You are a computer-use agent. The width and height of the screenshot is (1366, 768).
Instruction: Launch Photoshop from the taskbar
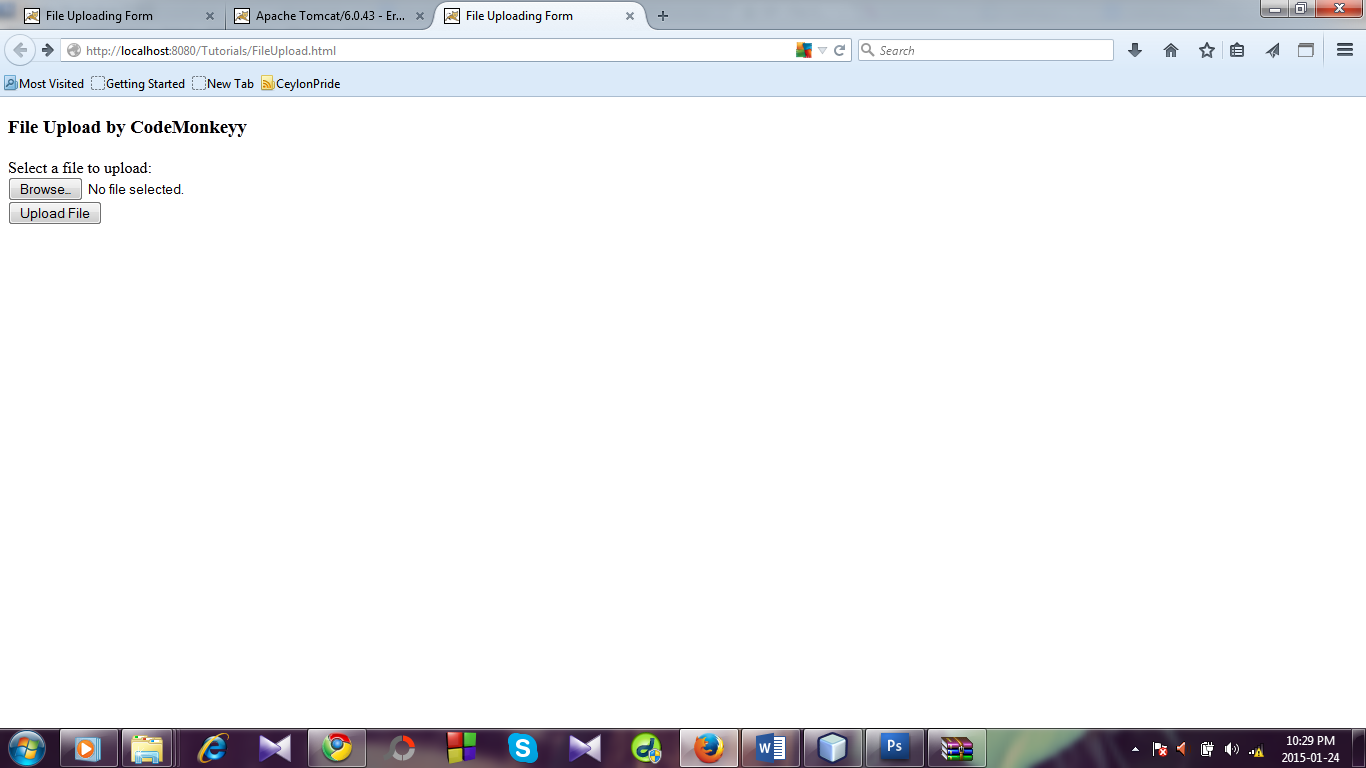tap(894, 747)
